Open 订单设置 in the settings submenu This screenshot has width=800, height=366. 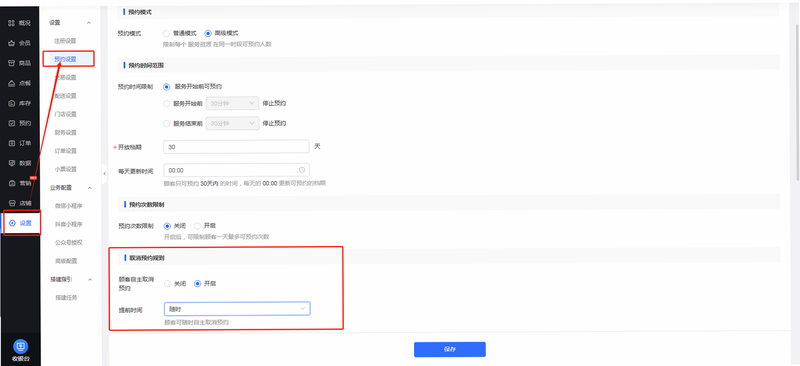65,151
